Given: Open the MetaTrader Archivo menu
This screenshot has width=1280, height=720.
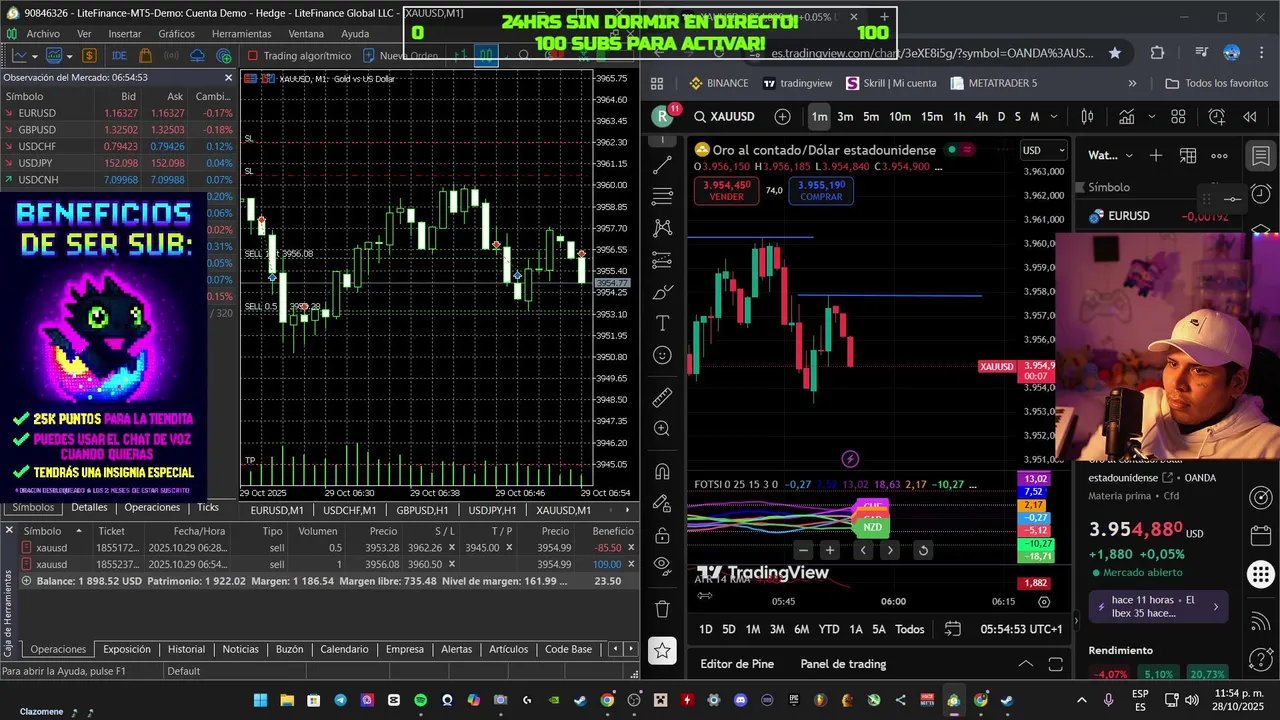Looking at the screenshot, I should 43,33.
